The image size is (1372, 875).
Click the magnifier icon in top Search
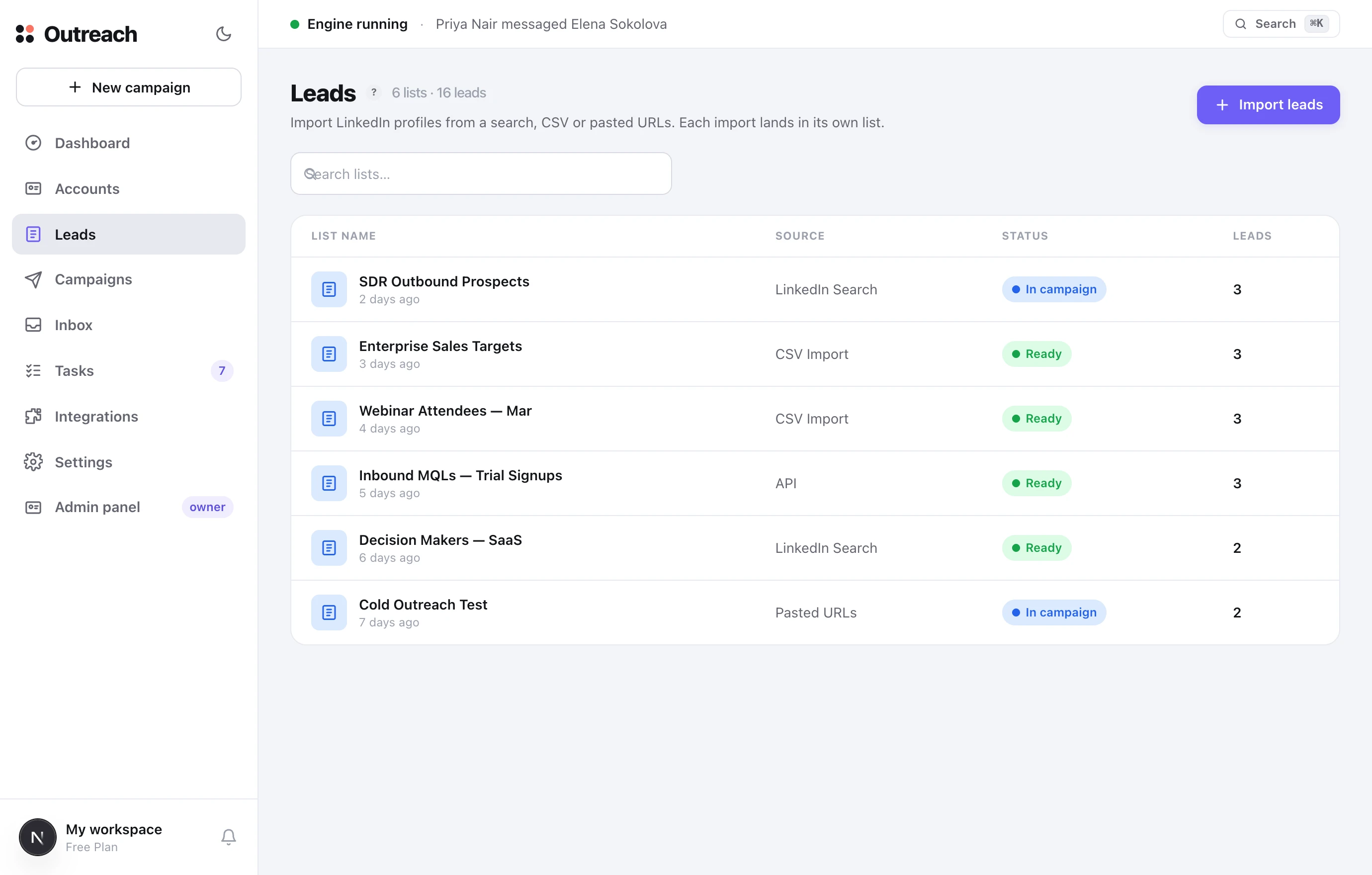point(1240,24)
